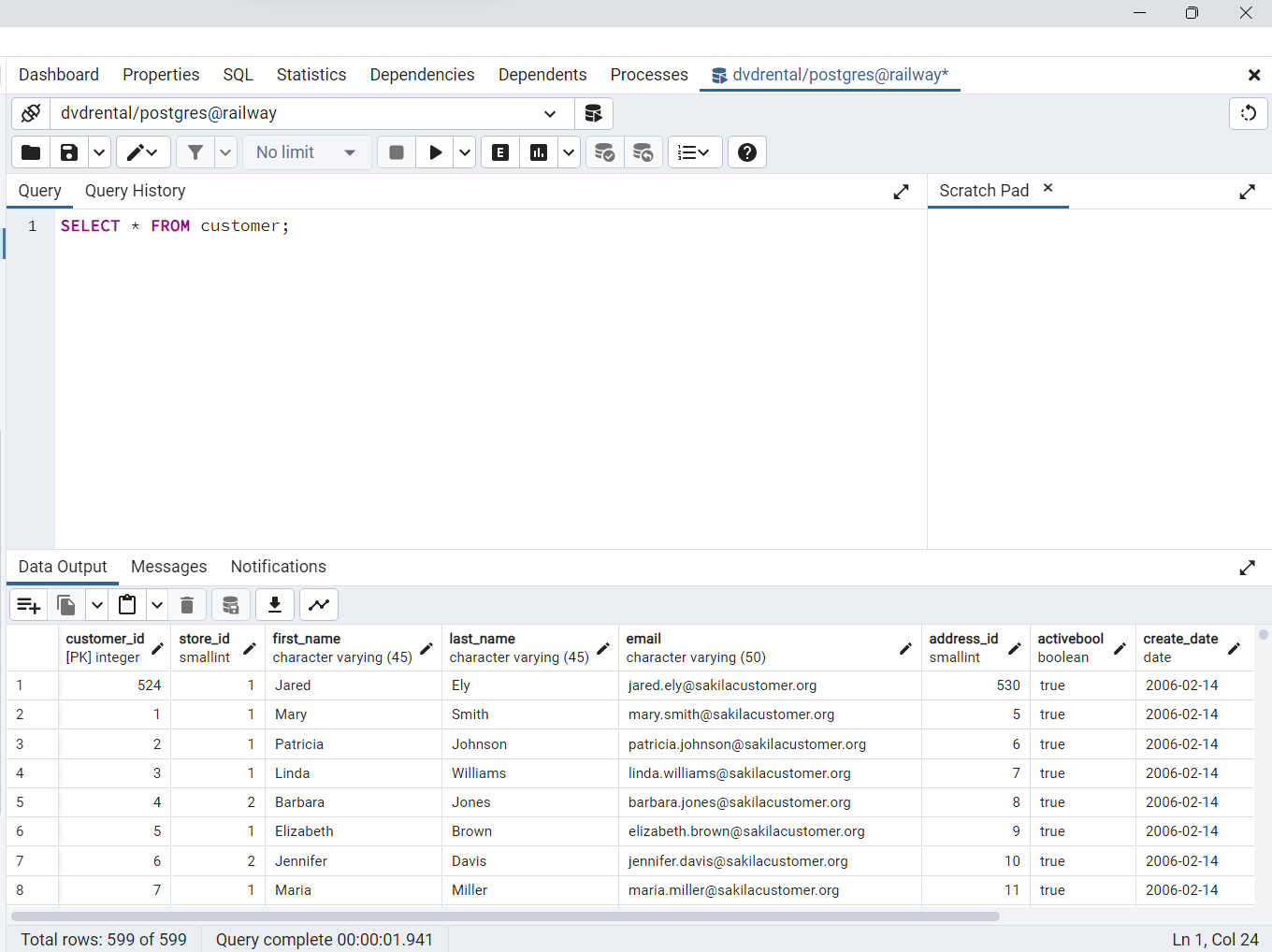The image size is (1272, 952).
Task: Reset layout with circular arrow icon
Action: tap(1248, 113)
